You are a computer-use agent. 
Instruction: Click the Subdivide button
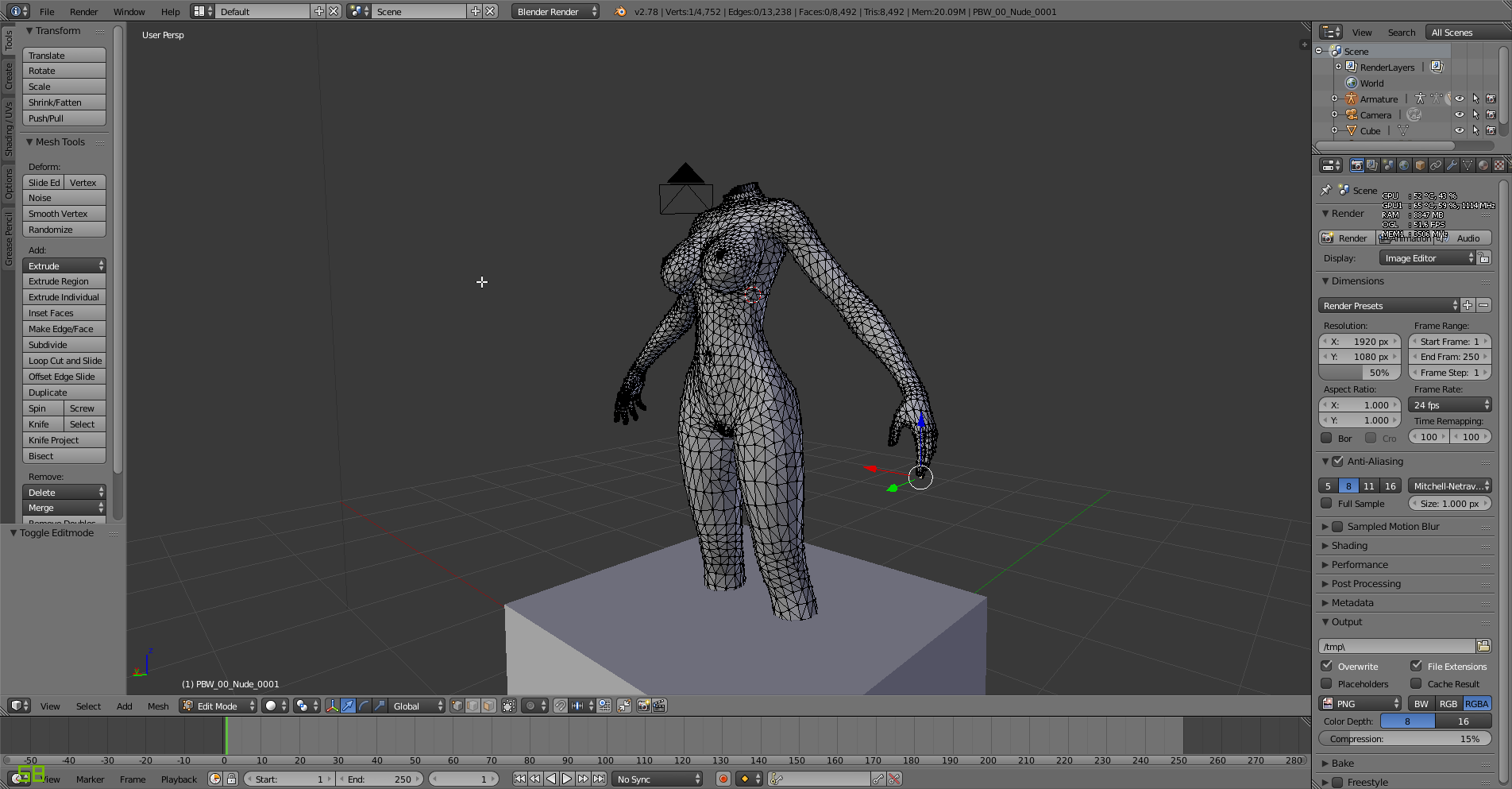(x=64, y=345)
